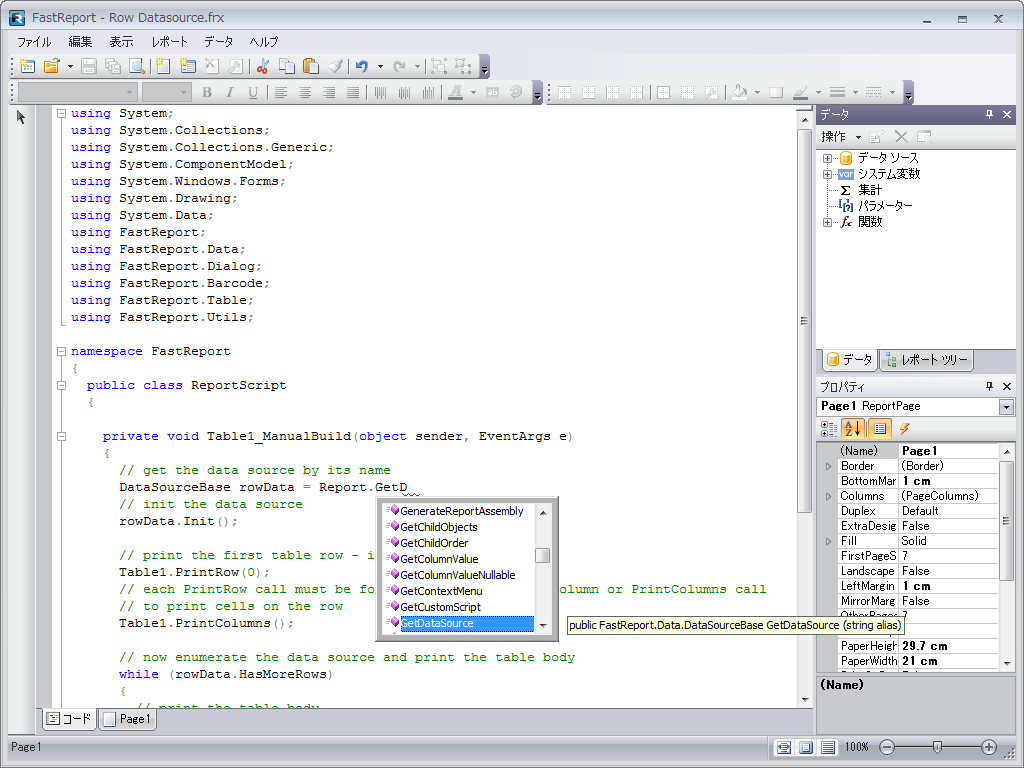Show events with the lightning bolt icon
Viewport: 1024px width, 768px height.
pyautogui.click(x=904, y=429)
